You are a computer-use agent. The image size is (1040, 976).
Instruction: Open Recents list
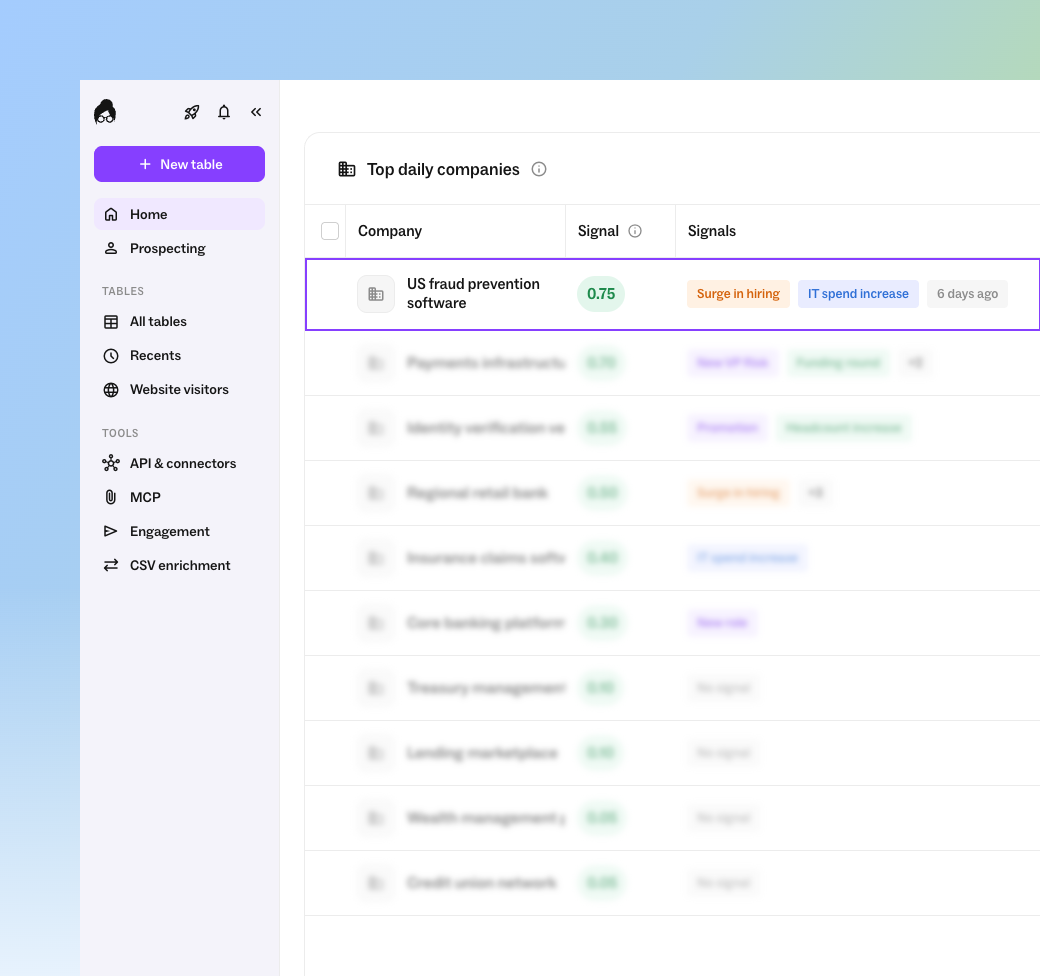pyautogui.click(x=180, y=355)
